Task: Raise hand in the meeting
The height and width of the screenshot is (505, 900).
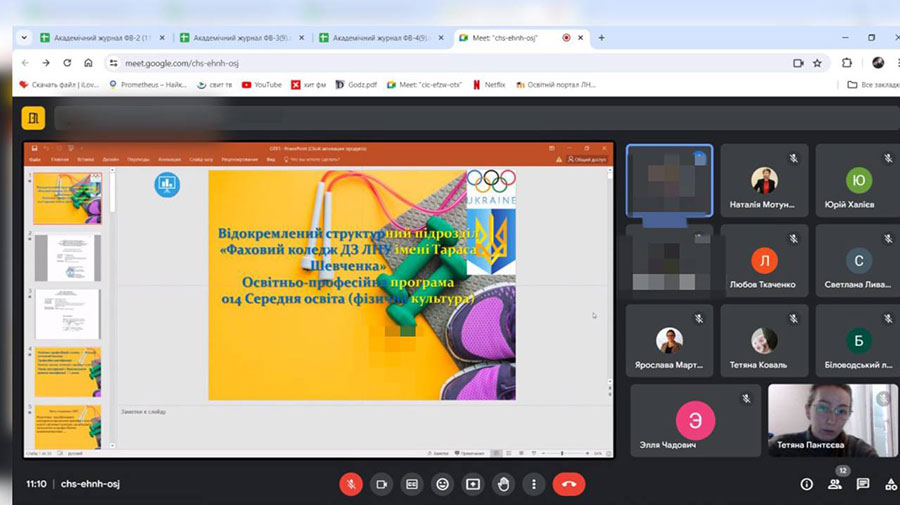Action: coord(504,484)
